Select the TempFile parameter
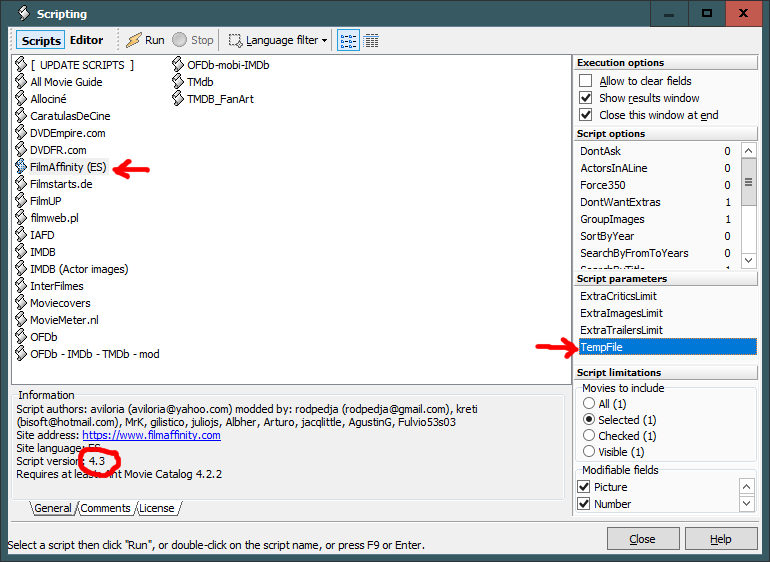Viewport: 770px width, 562px height. pyautogui.click(x=667, y=347)
